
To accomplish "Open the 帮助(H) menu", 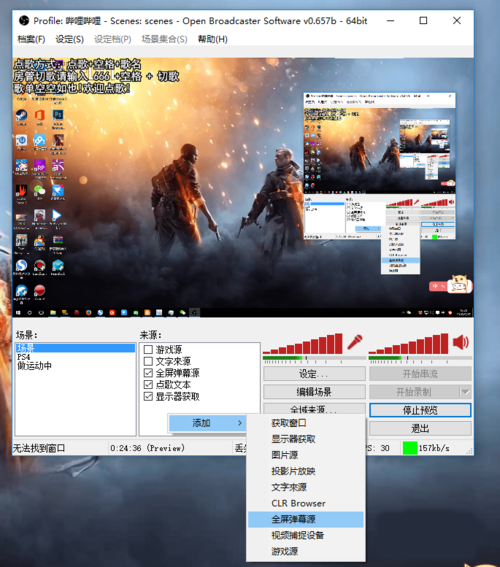I will (x=213, y=39).
